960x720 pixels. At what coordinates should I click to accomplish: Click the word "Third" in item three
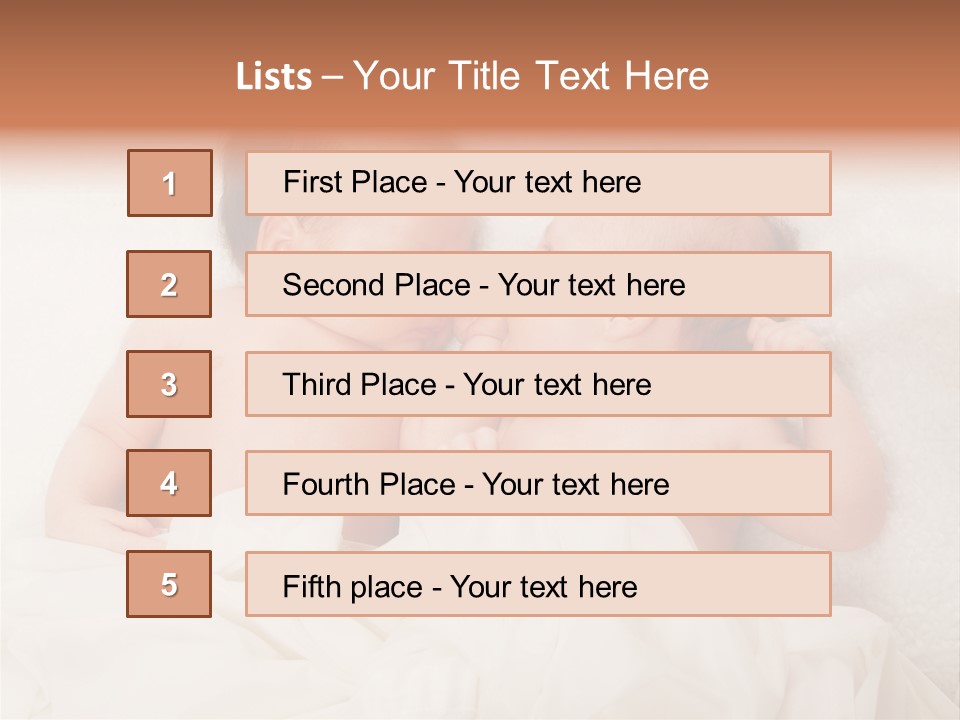click(318, 385)
